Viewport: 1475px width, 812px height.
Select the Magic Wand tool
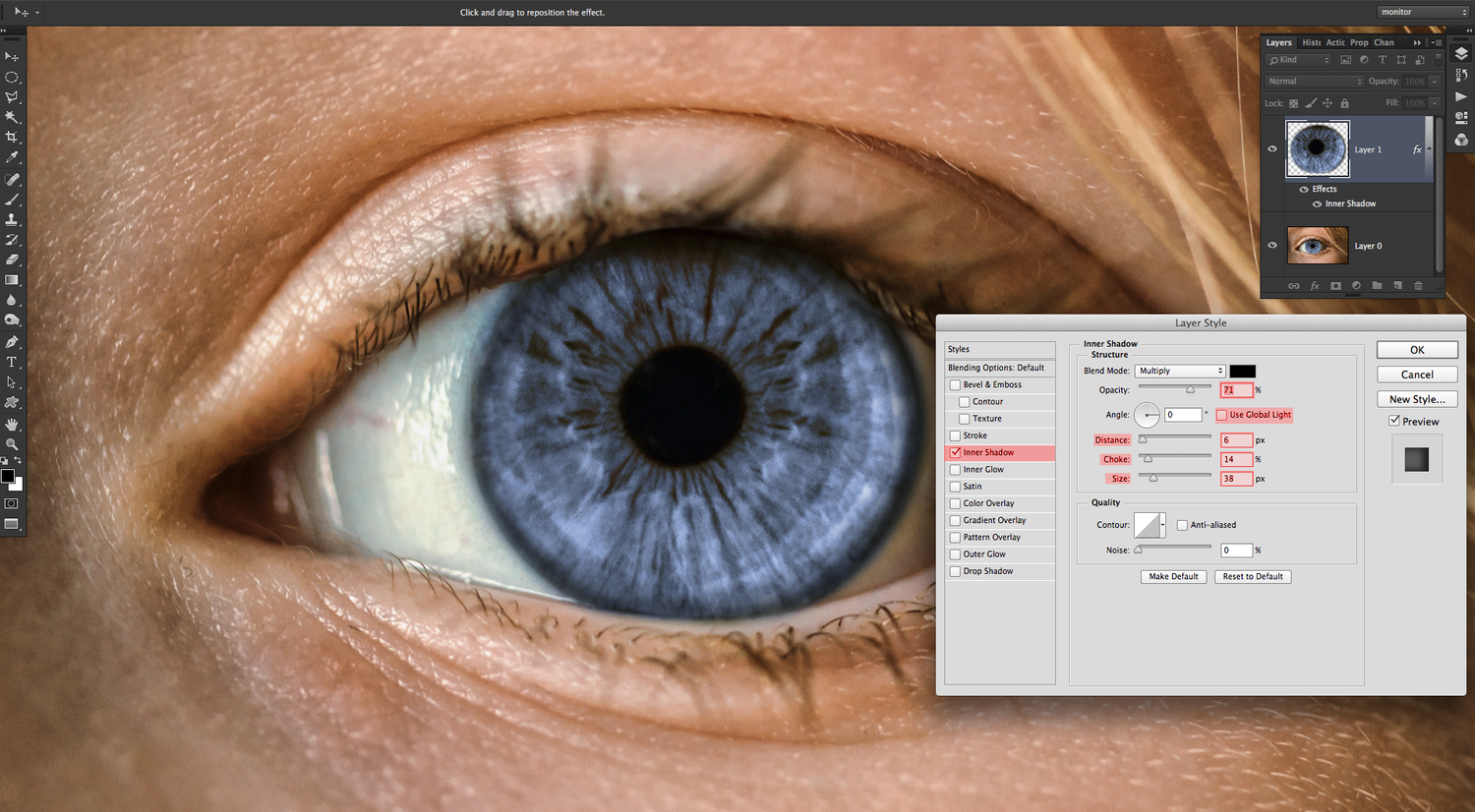(12, 117)
